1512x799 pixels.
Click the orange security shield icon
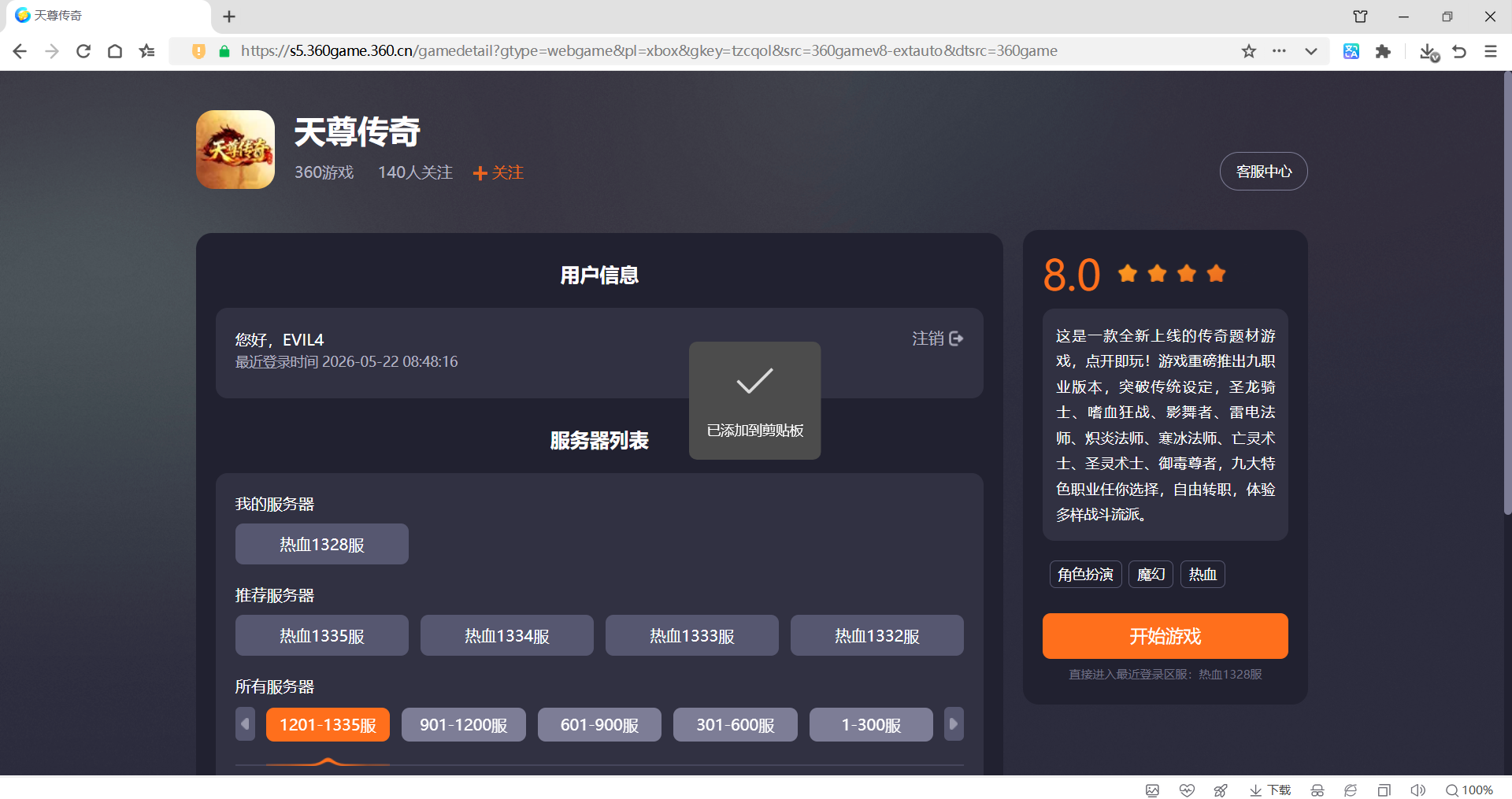click(199, 51)
